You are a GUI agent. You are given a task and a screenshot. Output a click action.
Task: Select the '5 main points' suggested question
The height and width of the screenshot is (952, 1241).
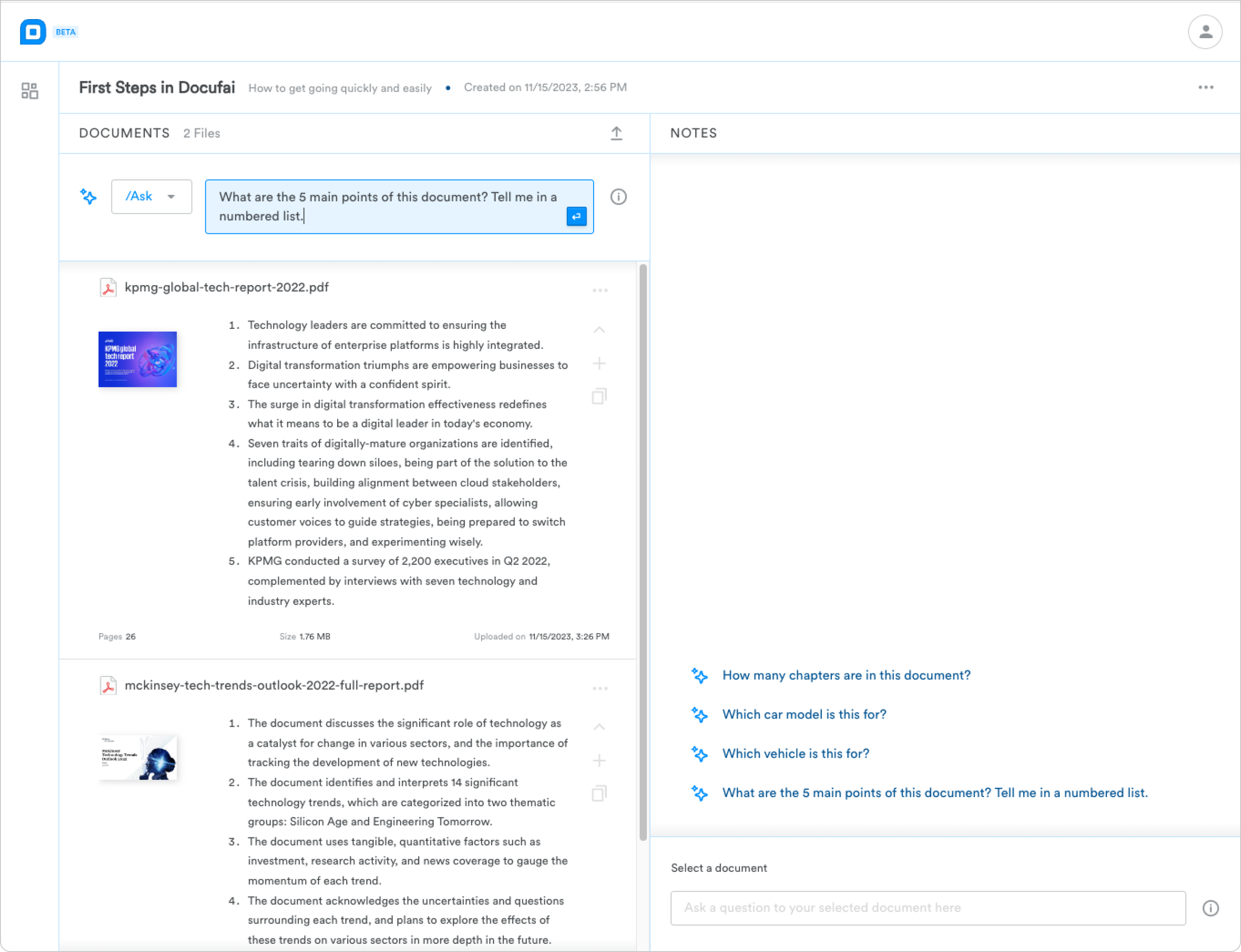coord(935,793)
